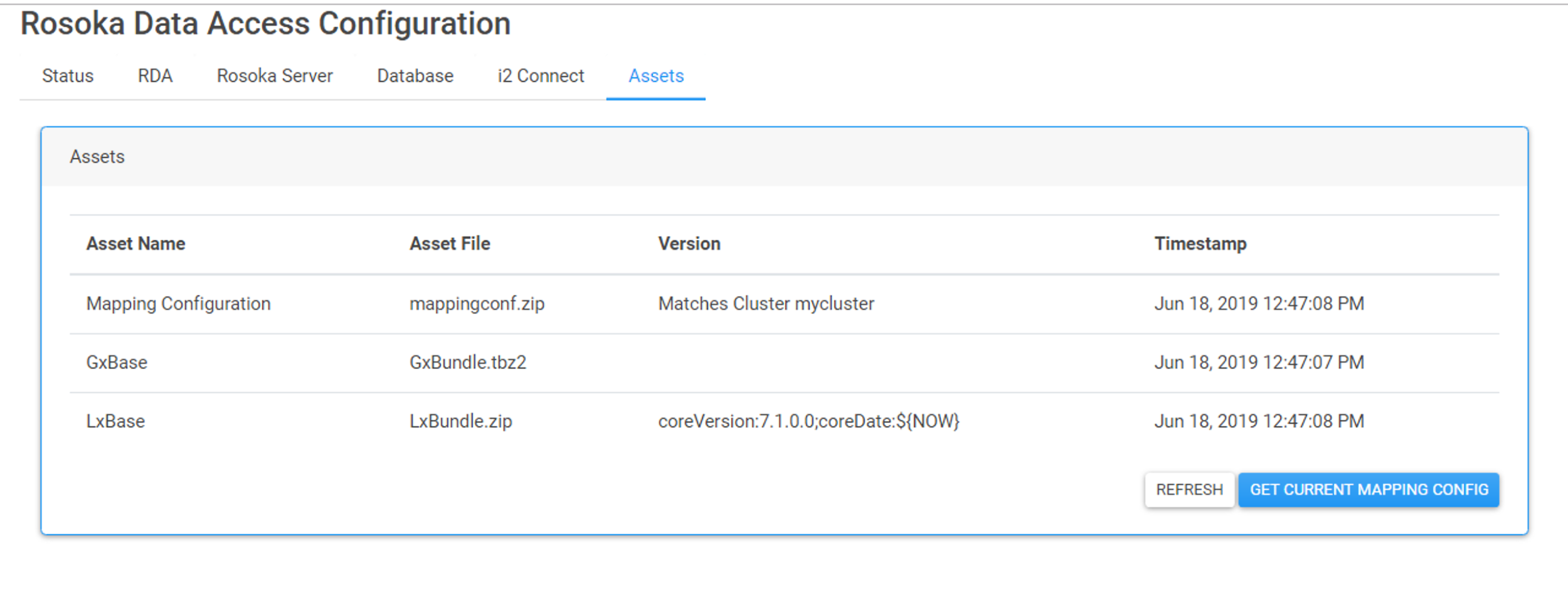Screen dimensions: 1568x610
Task: Click the Assets tab
Action: [656, 76]
